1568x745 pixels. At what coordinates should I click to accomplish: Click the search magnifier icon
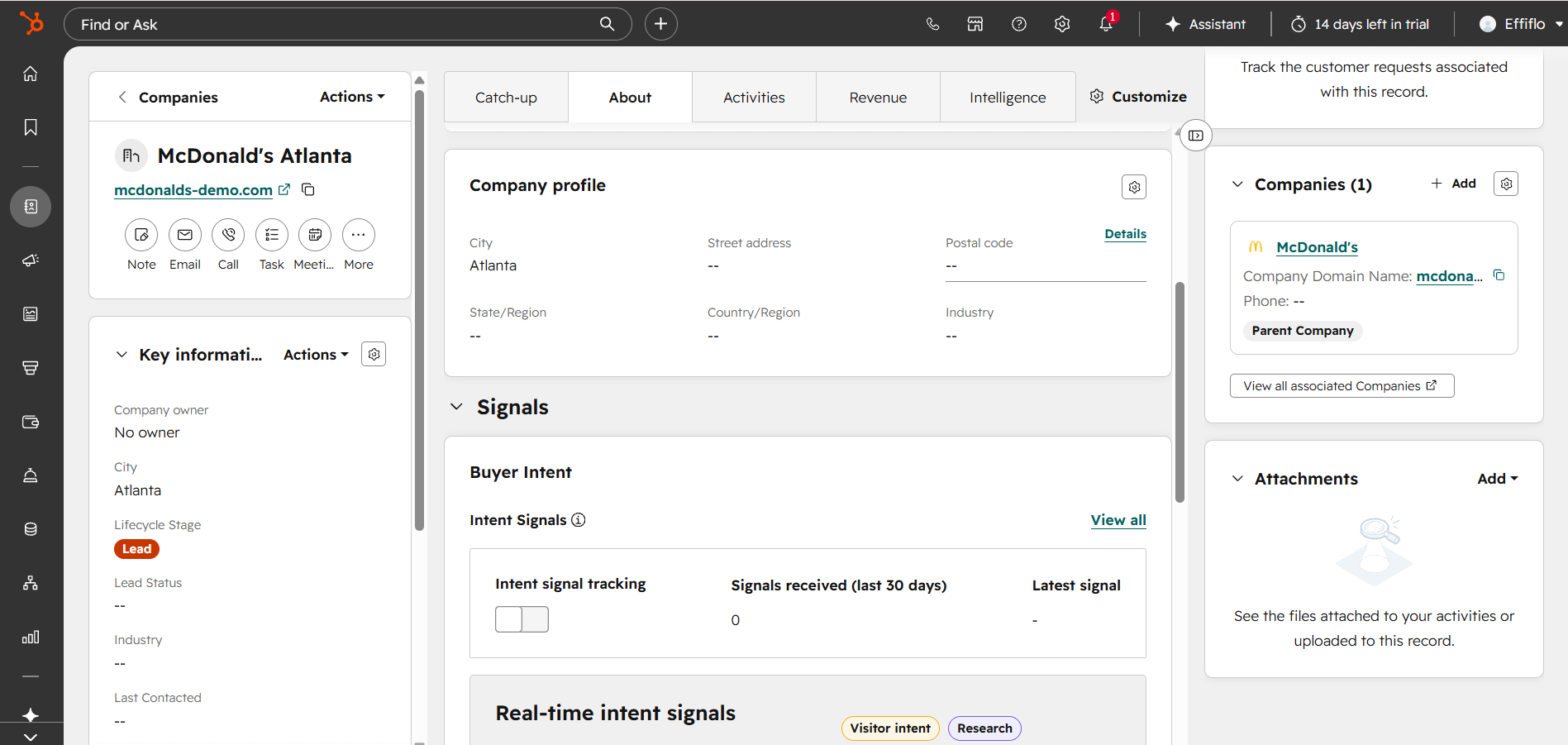tap(607, 24)
